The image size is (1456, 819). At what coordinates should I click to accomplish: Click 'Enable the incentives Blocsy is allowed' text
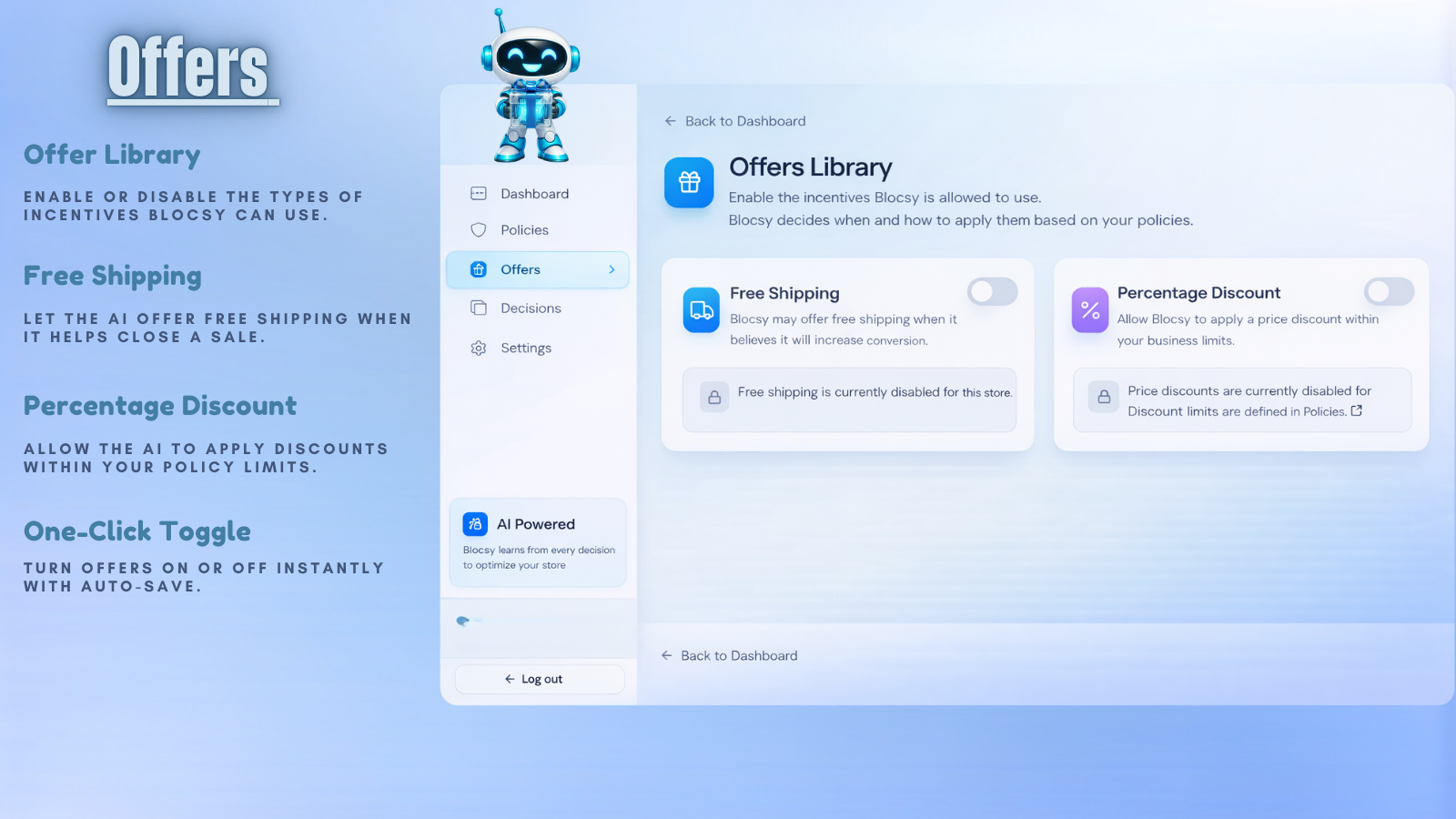[885, 197]
